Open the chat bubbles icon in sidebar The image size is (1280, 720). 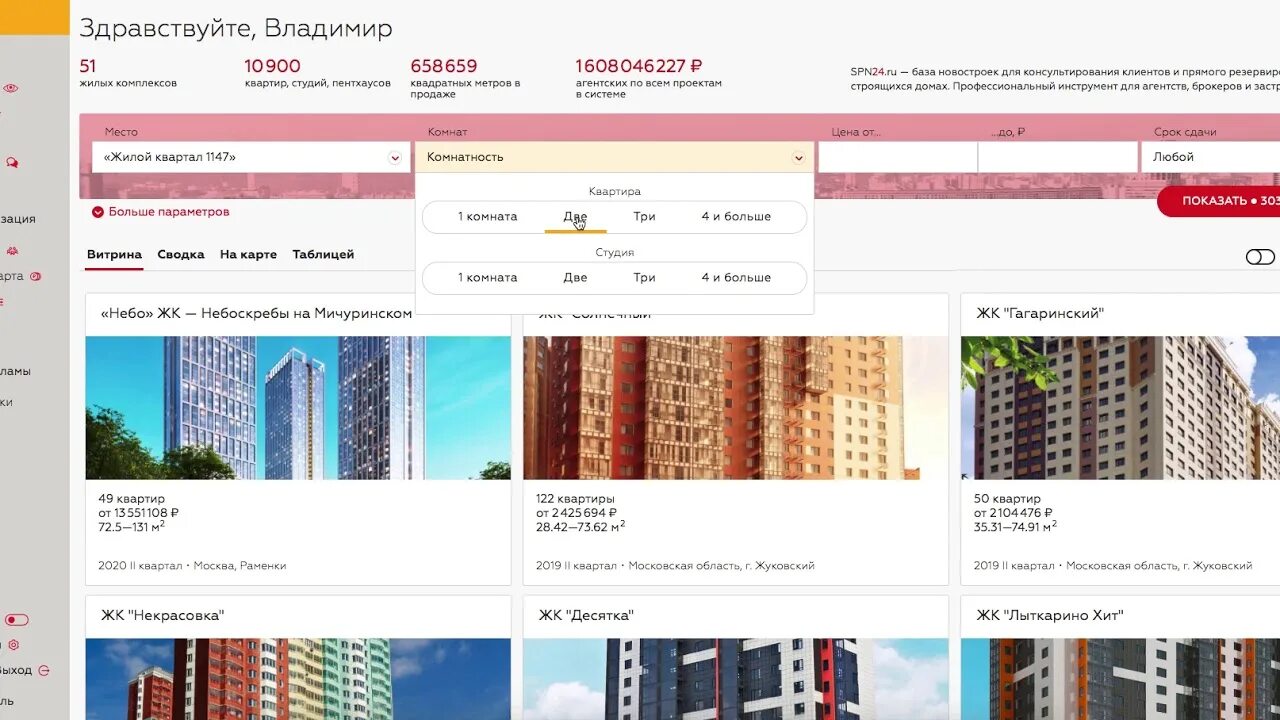click(12, 162)
